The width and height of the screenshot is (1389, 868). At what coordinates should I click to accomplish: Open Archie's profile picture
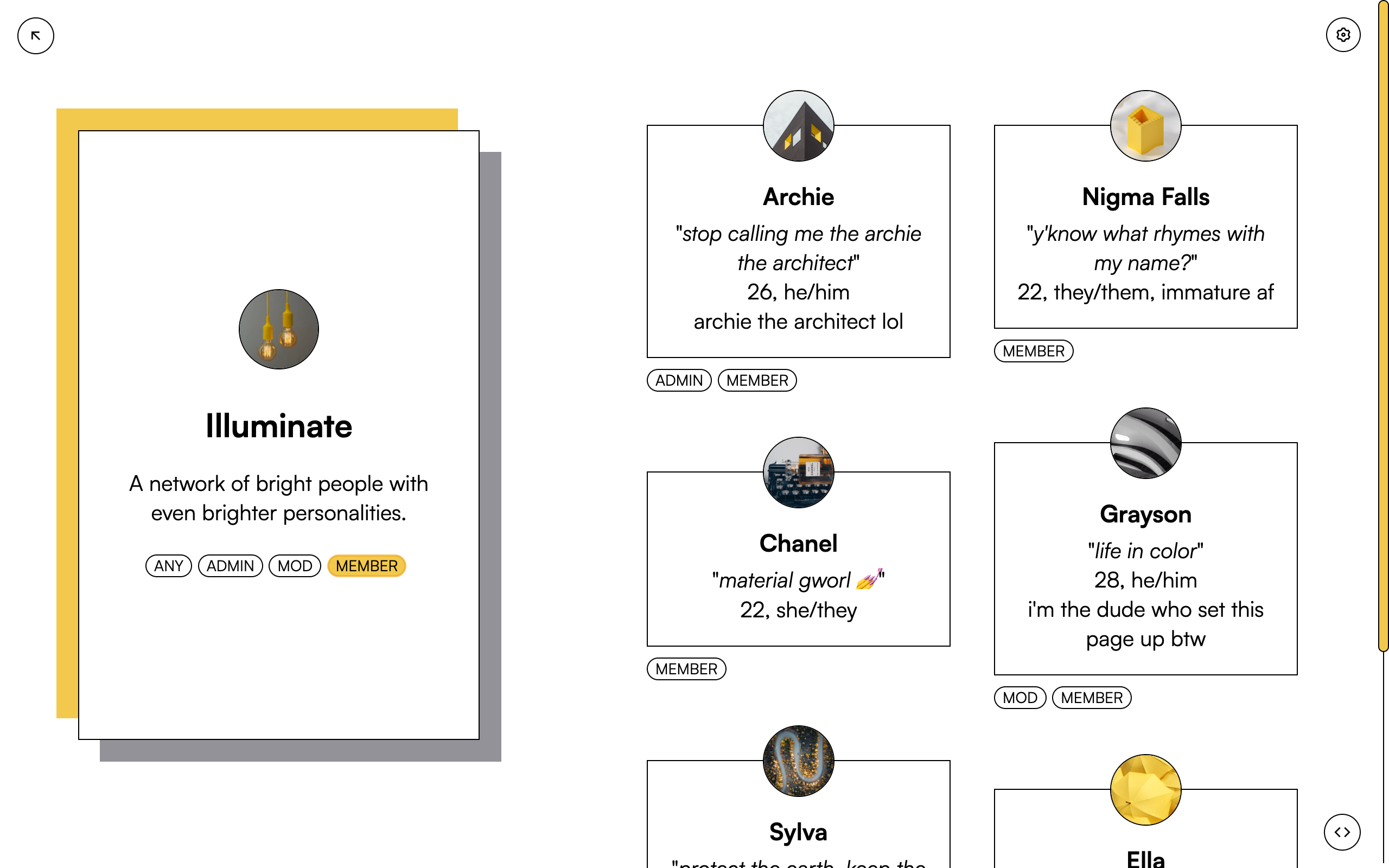coord(798,126)
